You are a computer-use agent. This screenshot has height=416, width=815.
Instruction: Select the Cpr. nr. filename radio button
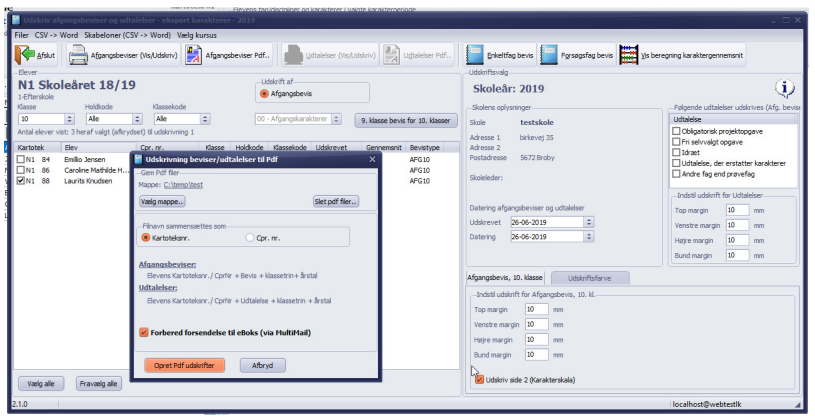point(250,238)
